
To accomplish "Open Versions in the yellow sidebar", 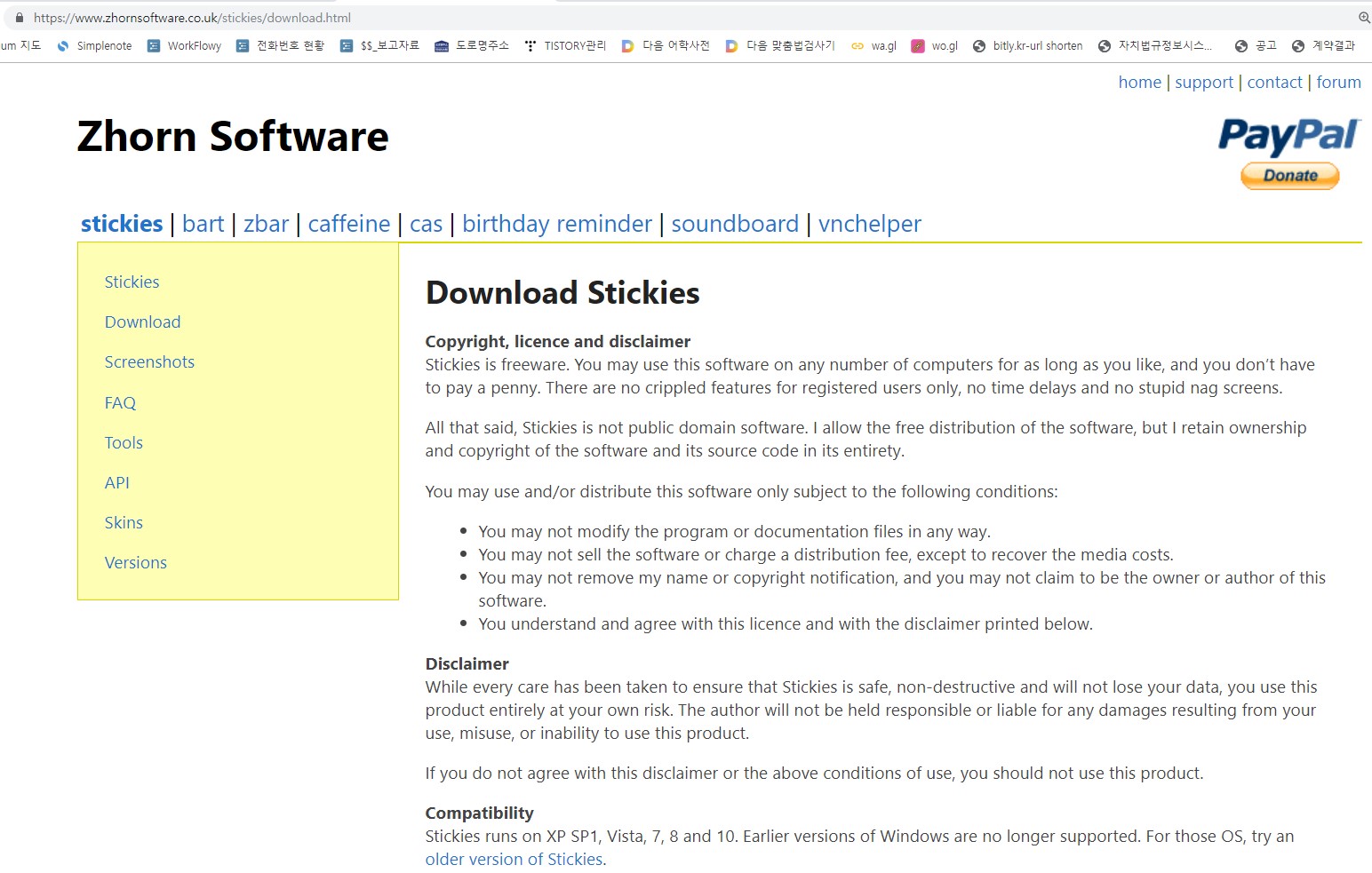I will pyautogui.click(x=135, y=563).
